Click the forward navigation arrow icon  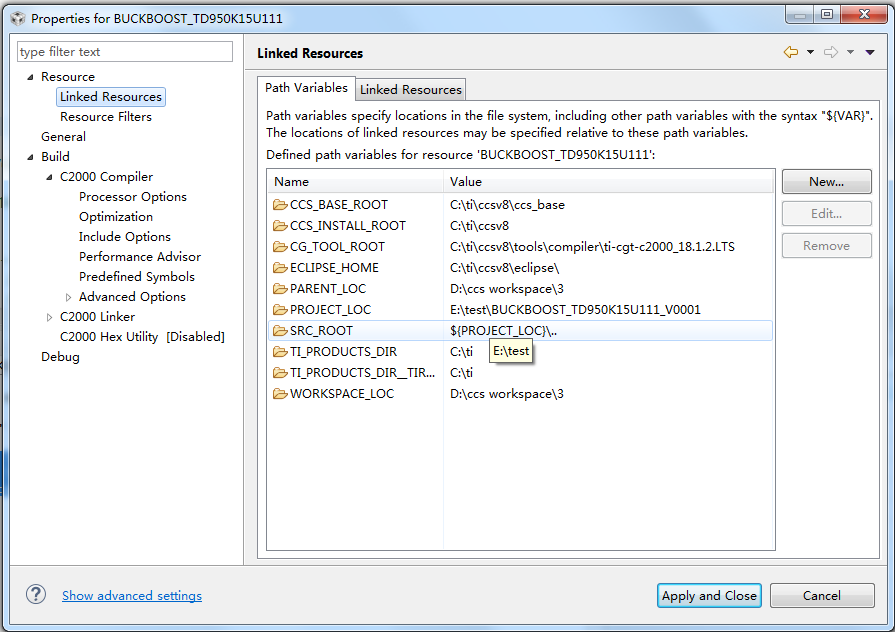pyautogui.click(x=830, y=53)
